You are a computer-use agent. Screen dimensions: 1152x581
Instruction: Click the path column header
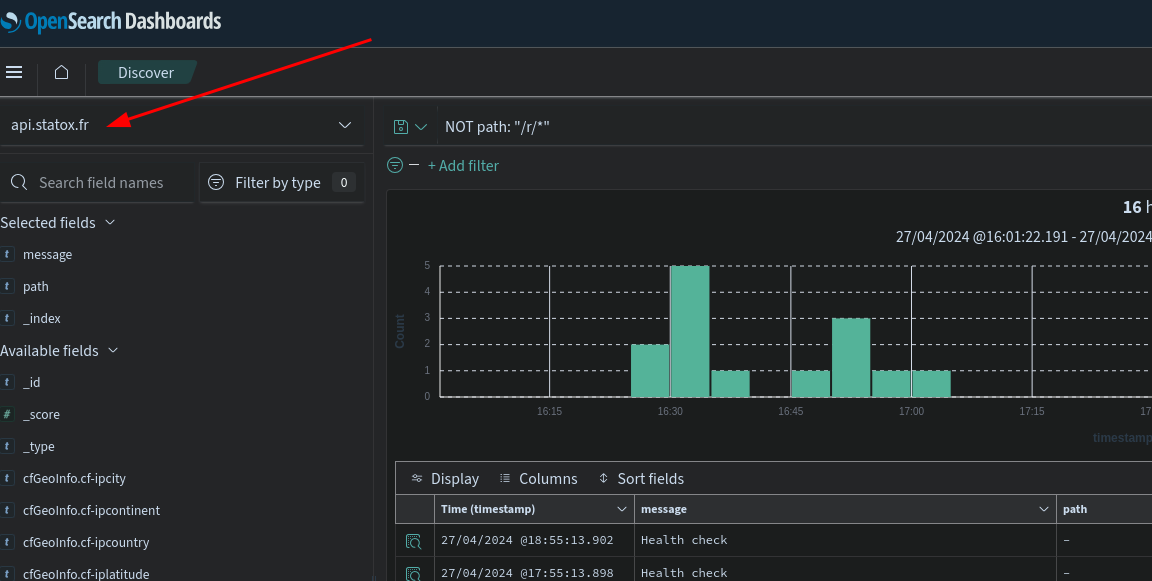[1075, 509]
